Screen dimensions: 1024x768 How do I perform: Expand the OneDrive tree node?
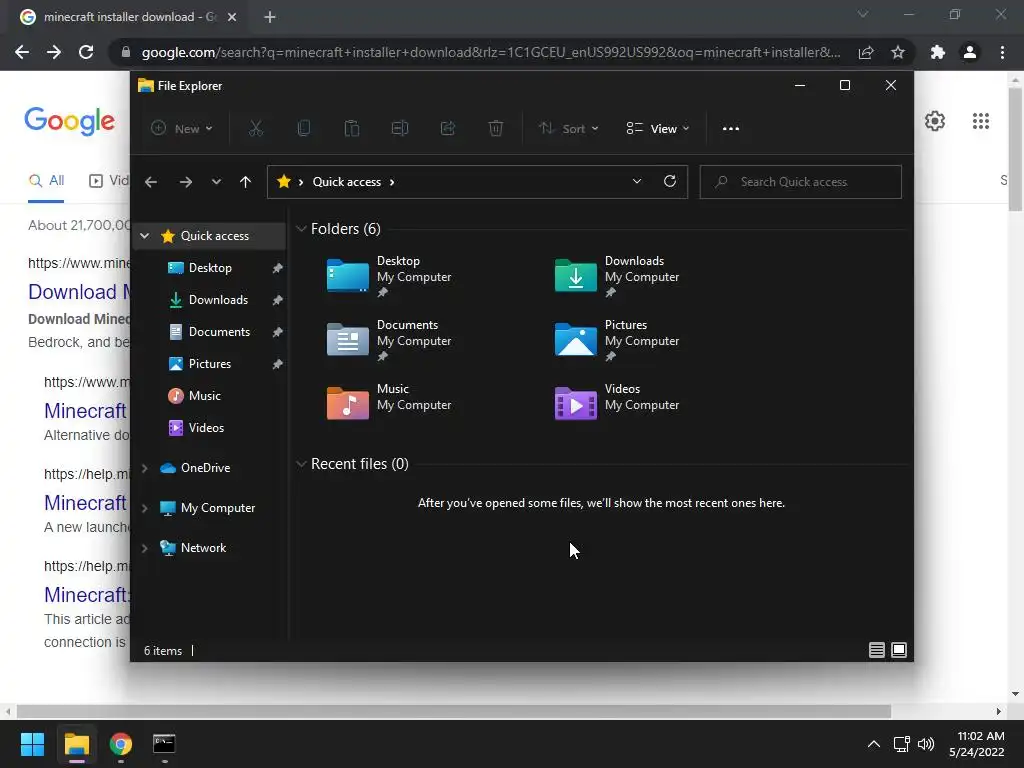[x=144, y=468]
